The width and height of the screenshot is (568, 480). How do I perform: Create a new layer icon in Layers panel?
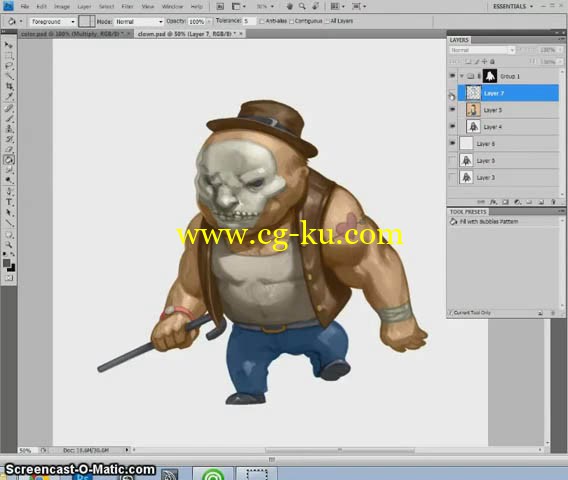(541, 202)
